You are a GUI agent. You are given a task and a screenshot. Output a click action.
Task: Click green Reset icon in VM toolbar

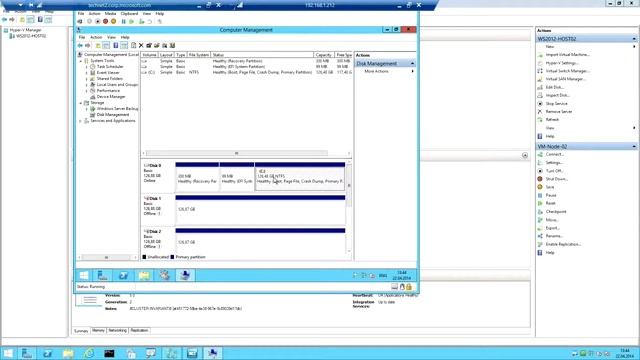coord(131,21)
